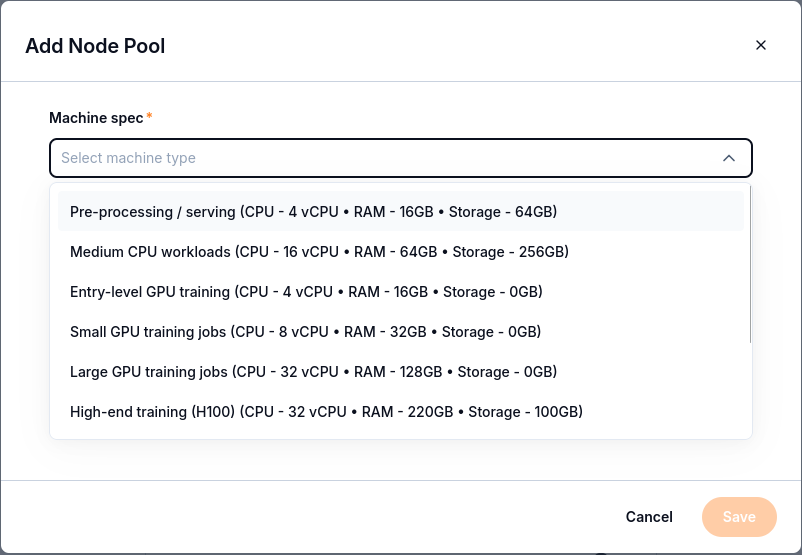Click the Save button

[739, 517]
